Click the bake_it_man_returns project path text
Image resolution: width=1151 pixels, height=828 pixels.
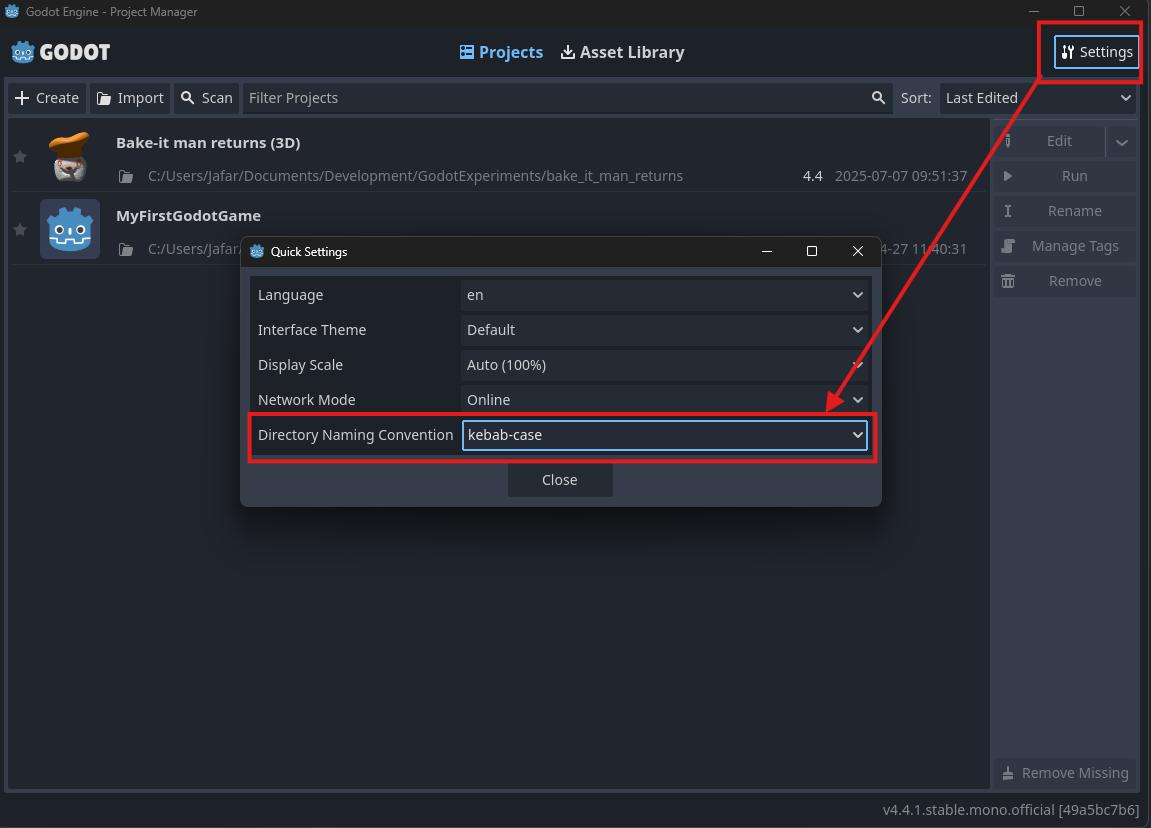[415, 176]
